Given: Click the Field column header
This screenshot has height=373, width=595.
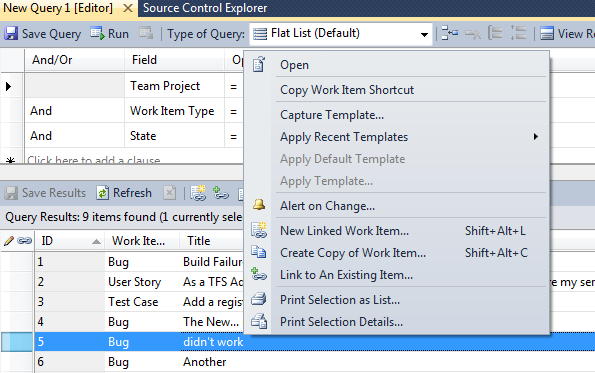Looking at the screenshot, I should point(175,60).
